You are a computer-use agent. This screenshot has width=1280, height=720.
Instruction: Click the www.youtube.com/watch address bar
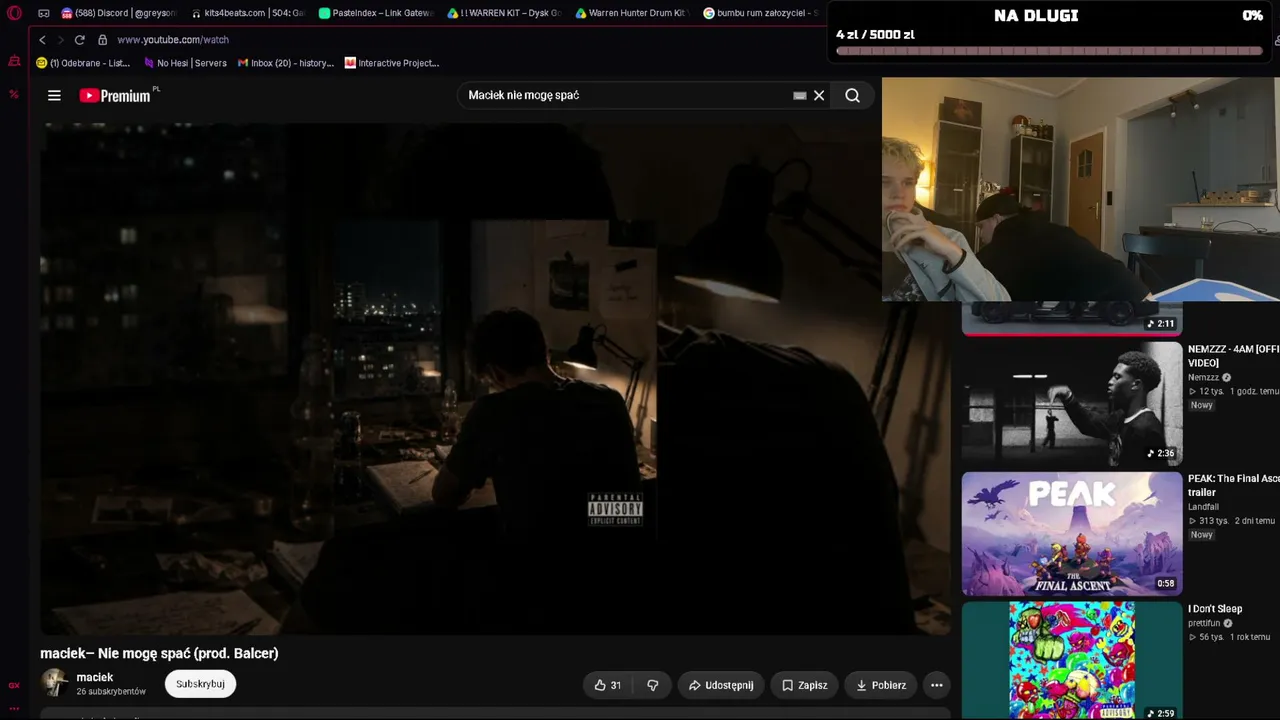click(x=173, y=40)
